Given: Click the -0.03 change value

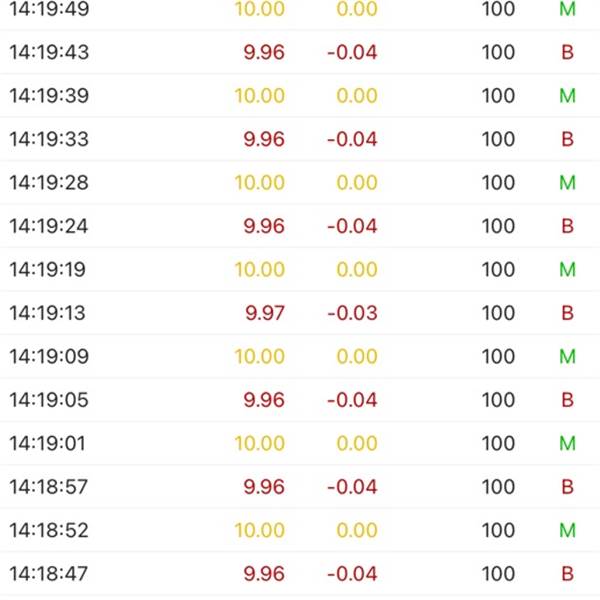Looking at the screenshot, I should [352, 313].
